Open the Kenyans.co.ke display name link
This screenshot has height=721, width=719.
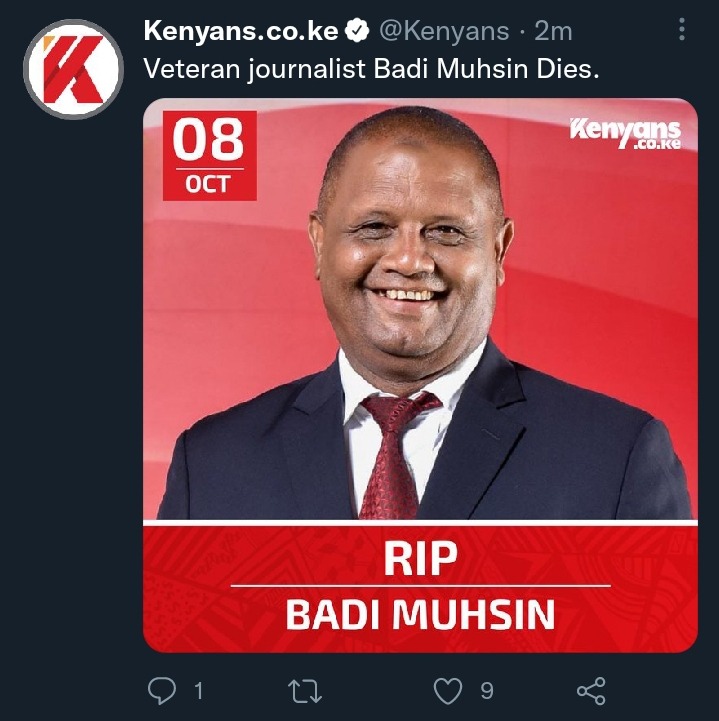[x=241, y=31]
